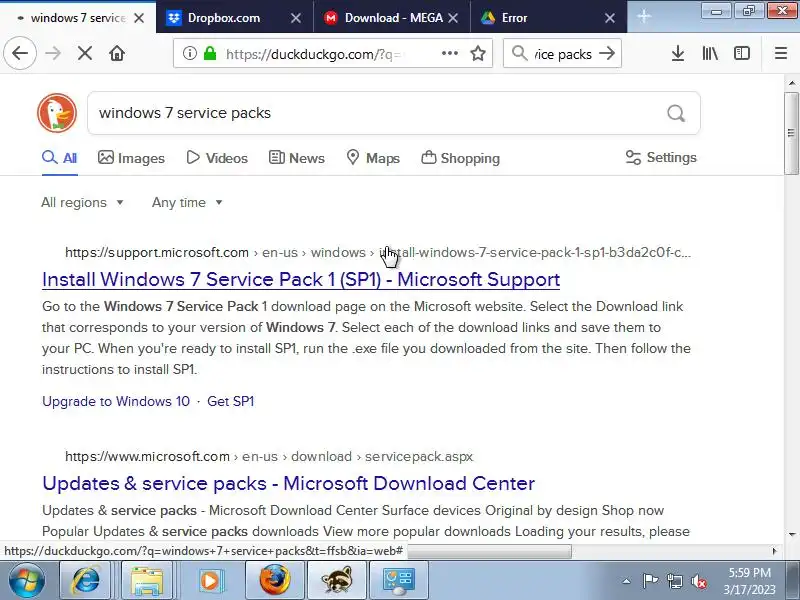
Task: Submit search with the go arrow
Action: click(607, 53)
